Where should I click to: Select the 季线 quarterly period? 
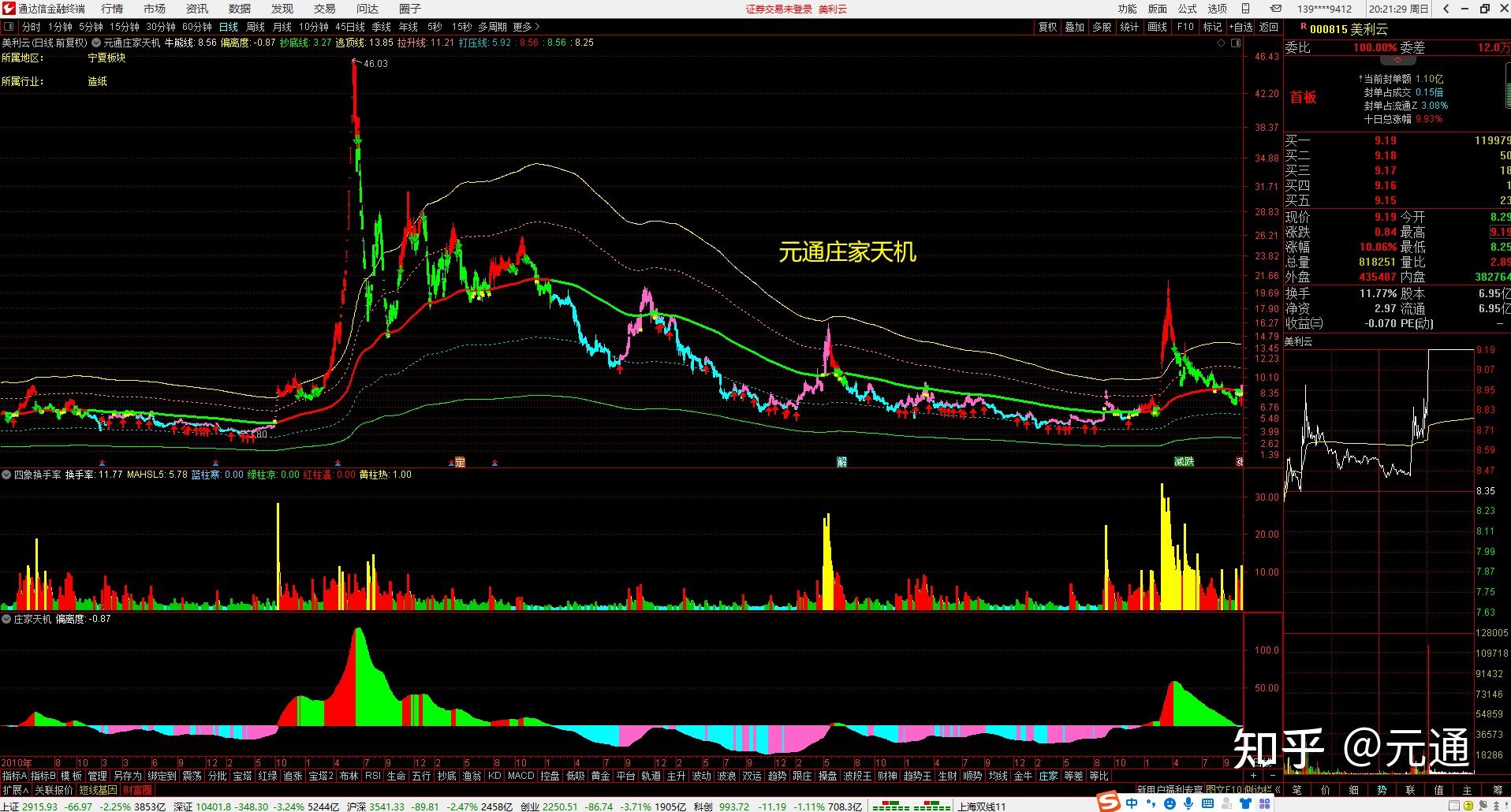(x=382, y=27)
